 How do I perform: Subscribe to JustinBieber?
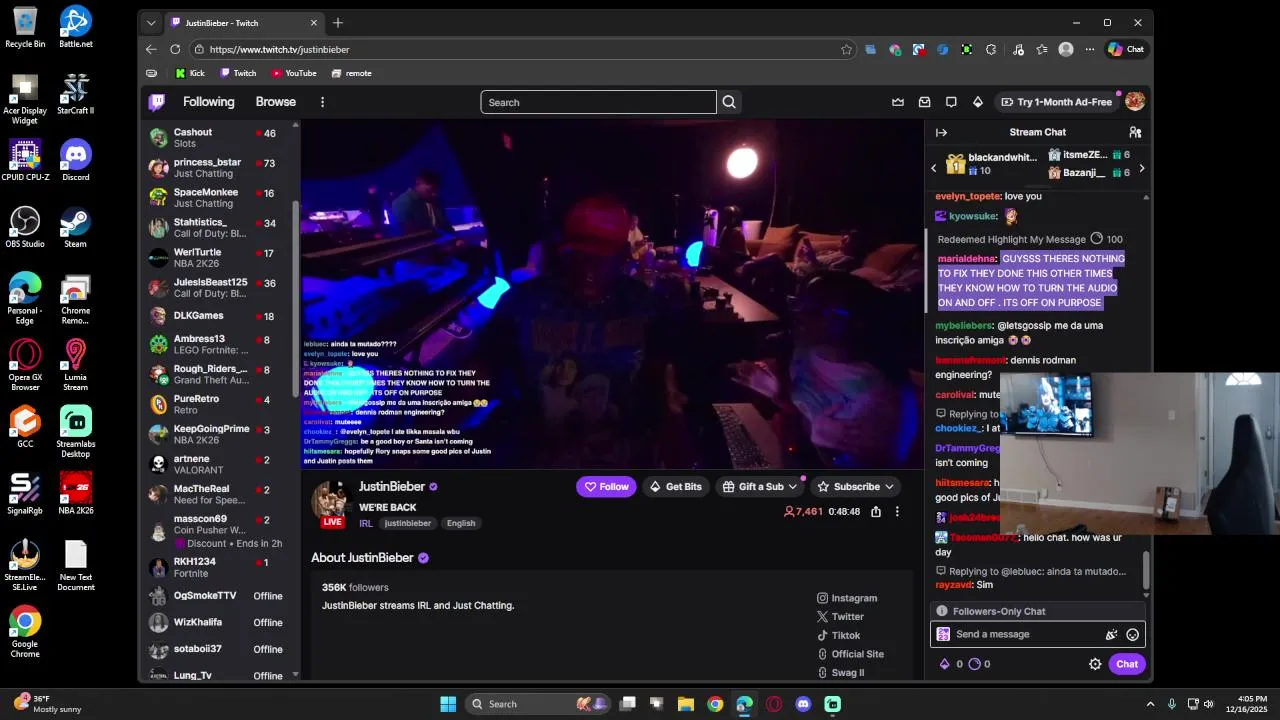click(x=855, y=487)
